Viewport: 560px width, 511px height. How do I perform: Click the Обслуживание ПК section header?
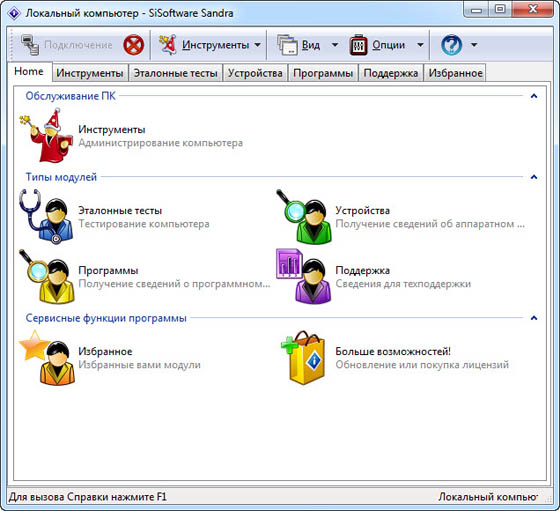click(x=71, y=96)
